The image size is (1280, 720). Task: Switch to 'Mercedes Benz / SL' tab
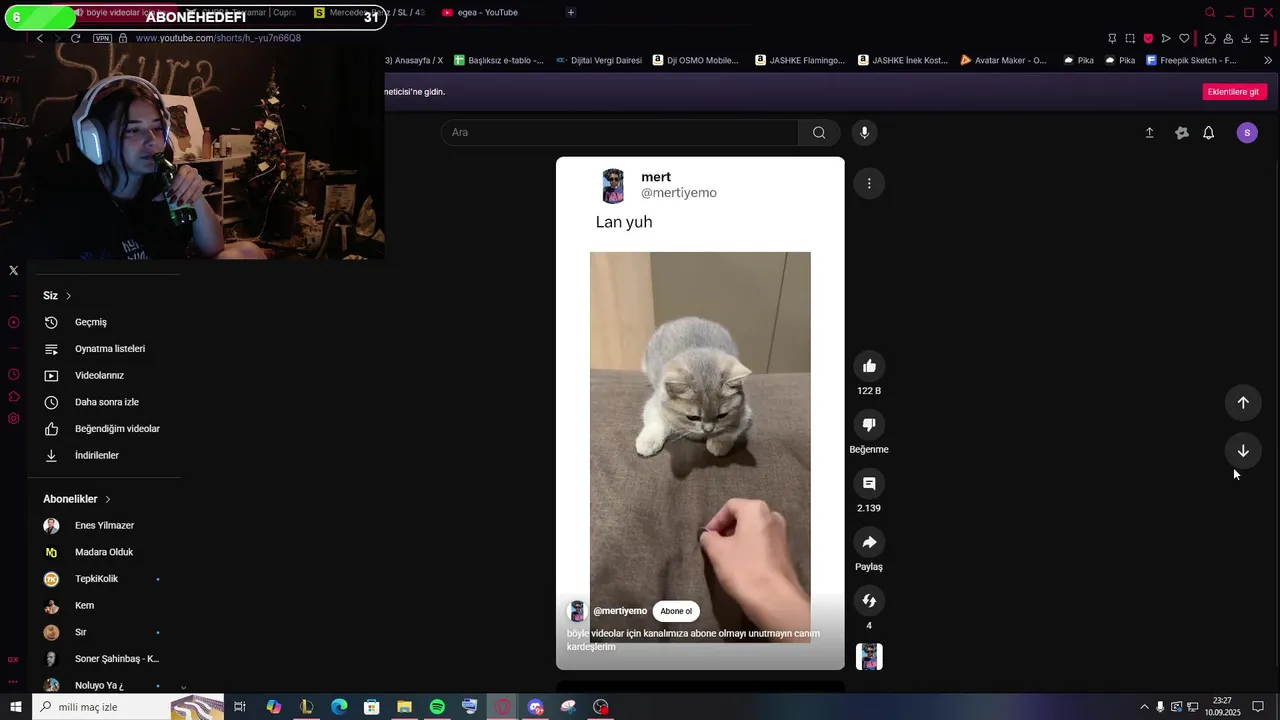pyautogui.click(x=369, y=13)
